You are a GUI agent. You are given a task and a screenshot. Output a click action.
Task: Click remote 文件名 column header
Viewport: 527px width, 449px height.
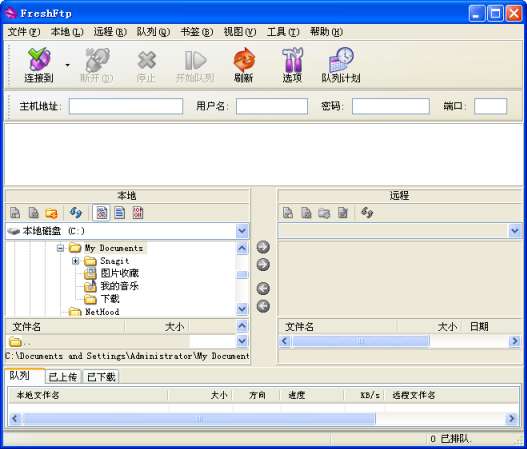click(337, 326)
